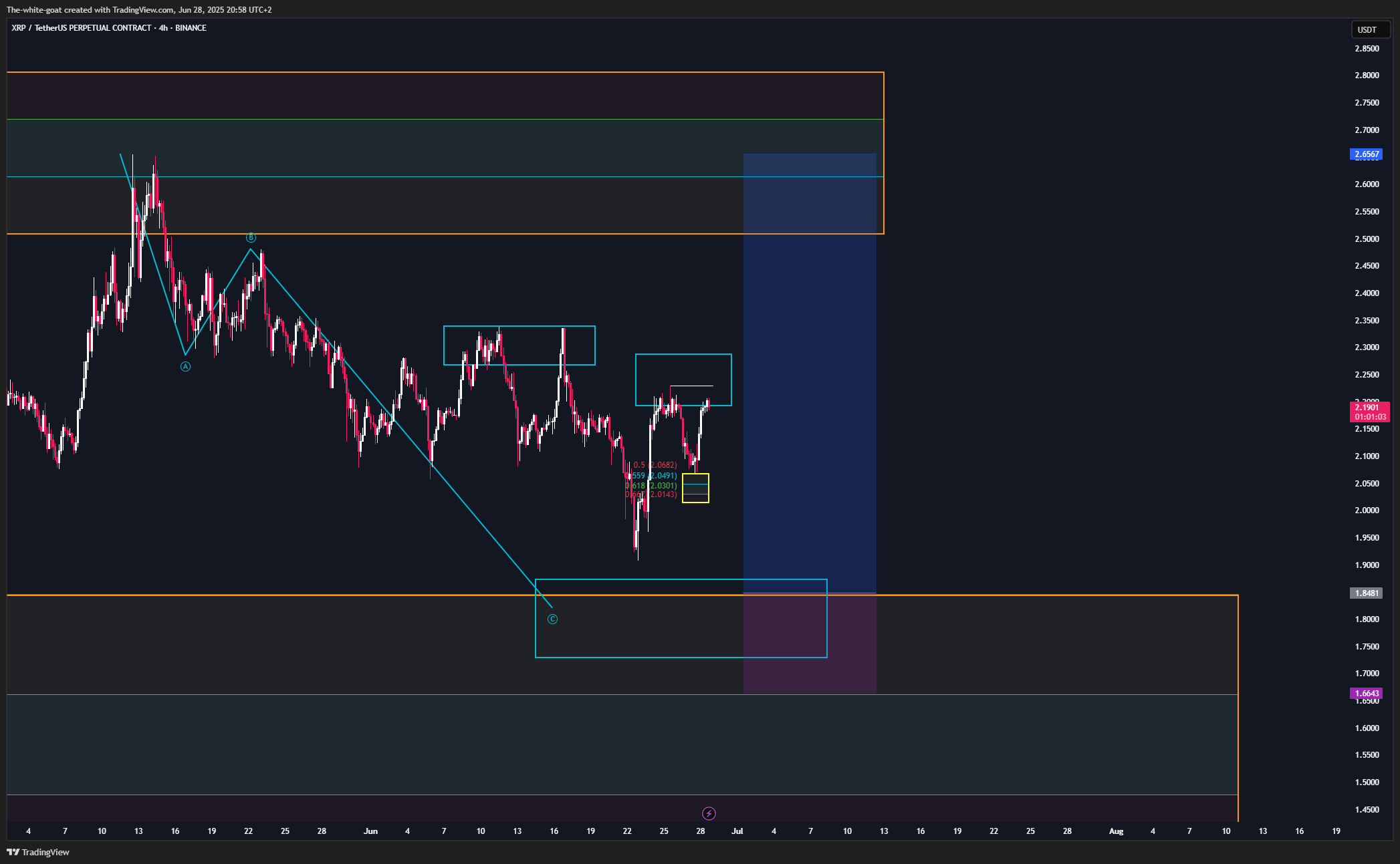Select the circled A wave label

(185, 366)
